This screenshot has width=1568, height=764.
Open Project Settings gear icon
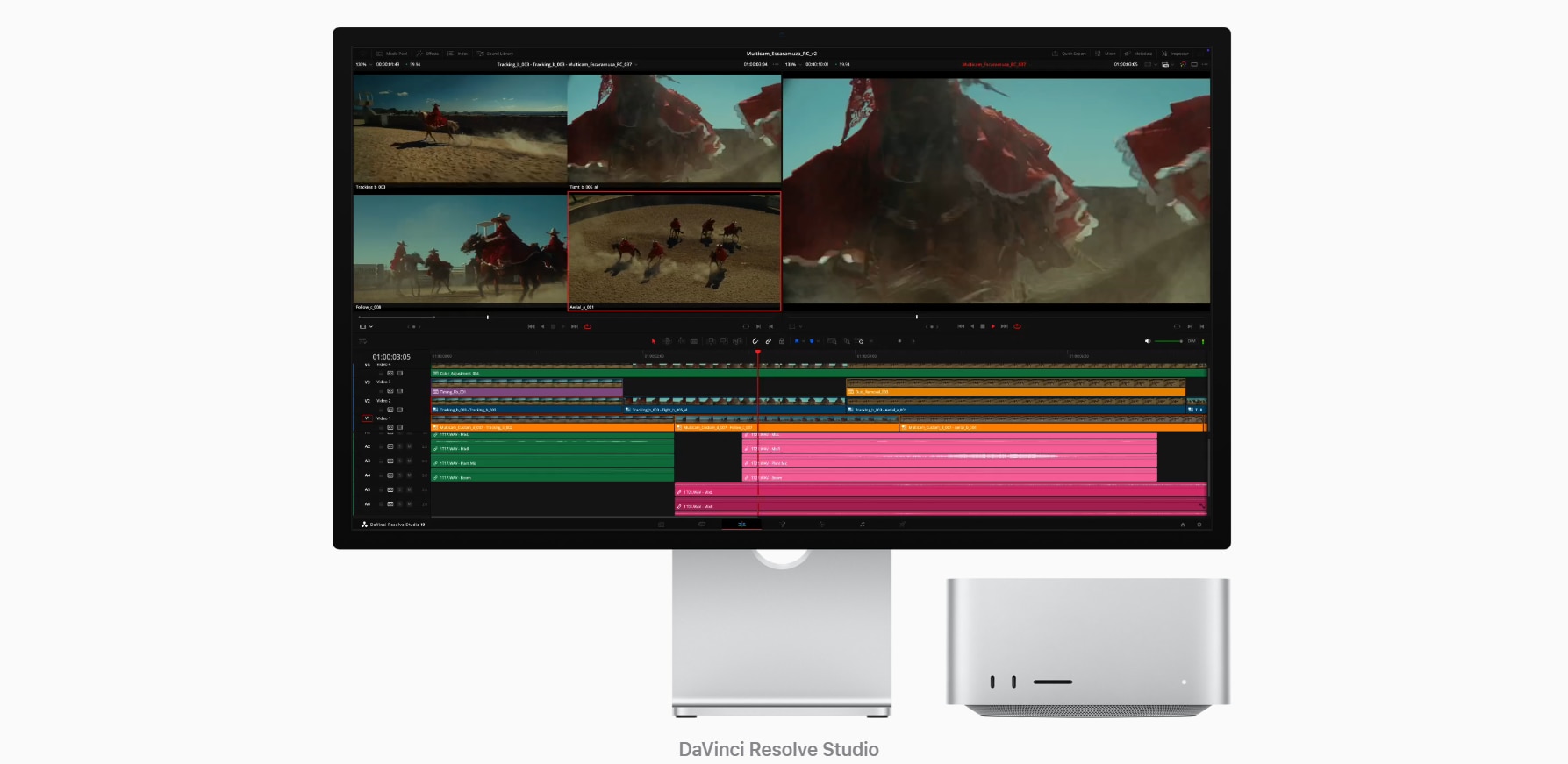tap(1199, 525)
